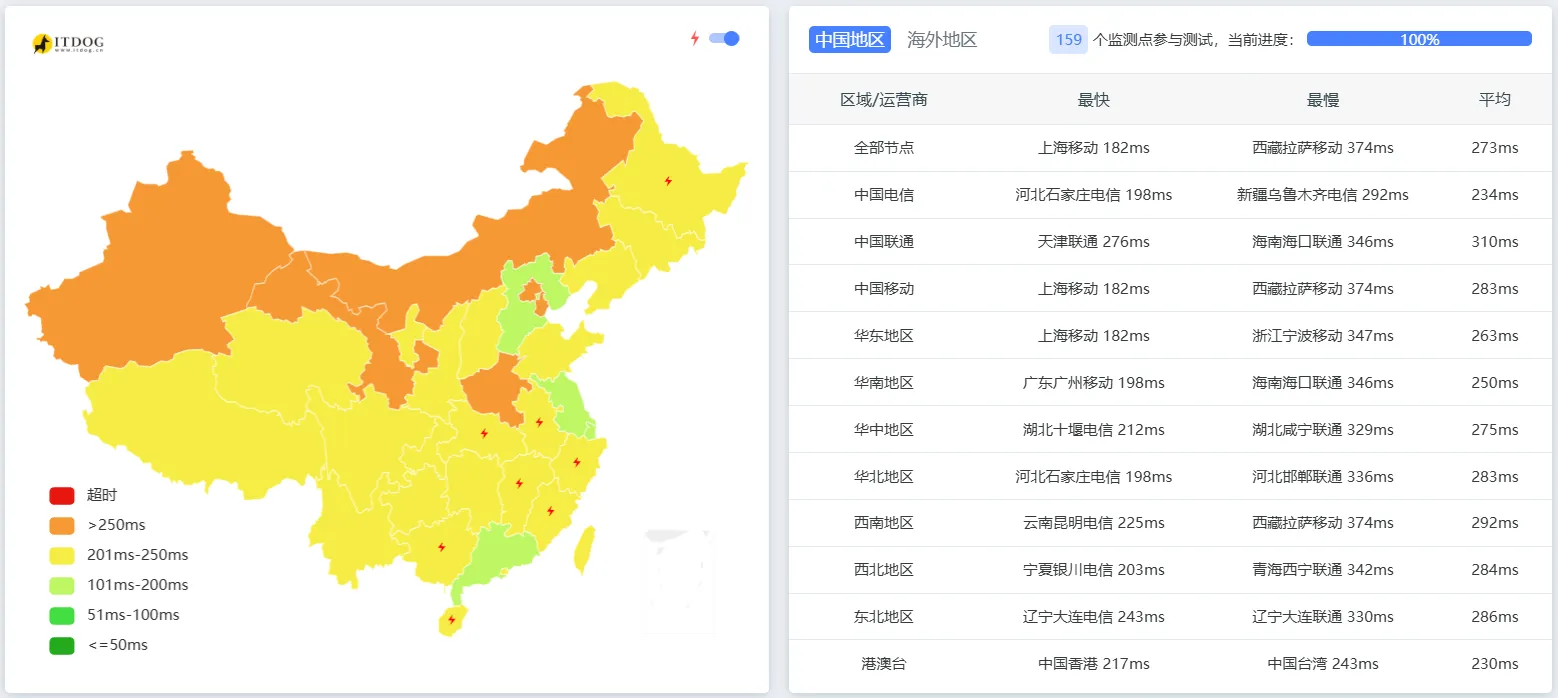Click the red 超时 legend swatch
Image resolution: width=1558 pixels, height=698 pixels.
click(60, 494)
